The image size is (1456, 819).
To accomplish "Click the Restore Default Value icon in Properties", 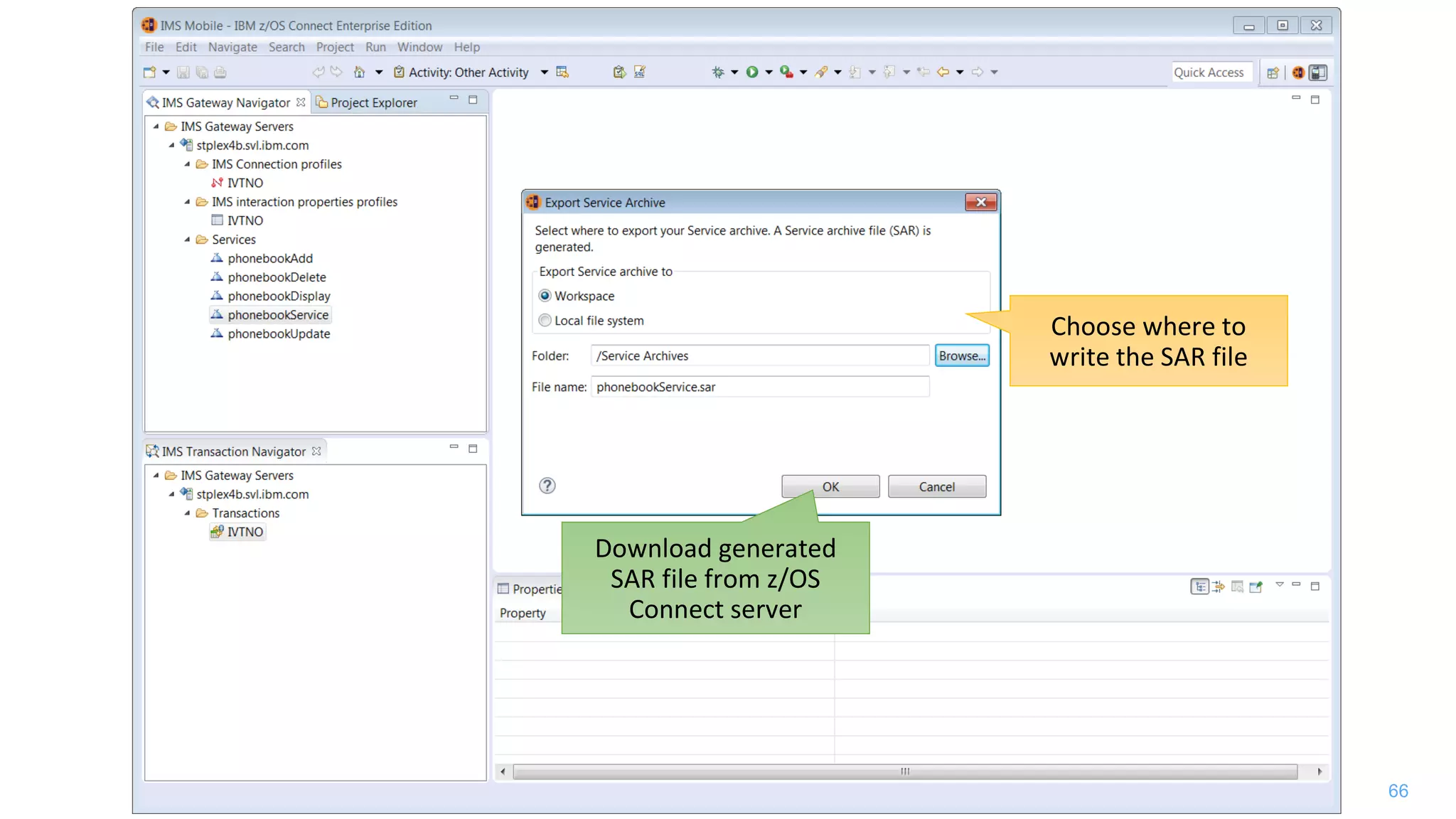I will (x=1237, y=587).
